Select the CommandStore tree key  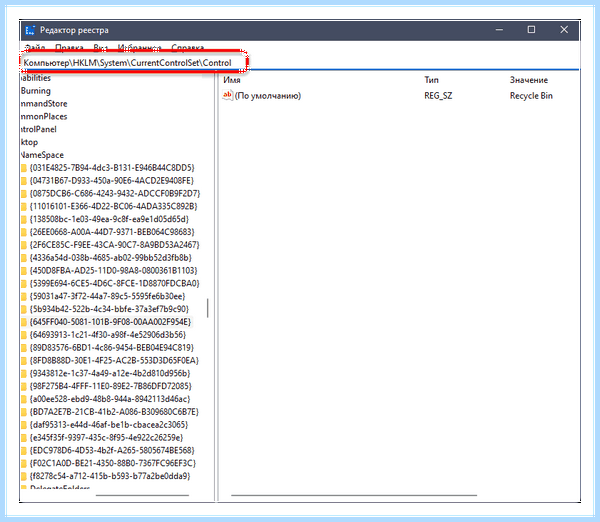(44, 104)
